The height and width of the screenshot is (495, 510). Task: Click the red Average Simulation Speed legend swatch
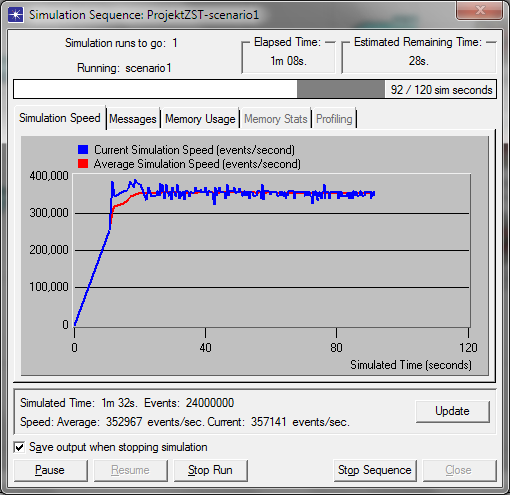(83, 164)
